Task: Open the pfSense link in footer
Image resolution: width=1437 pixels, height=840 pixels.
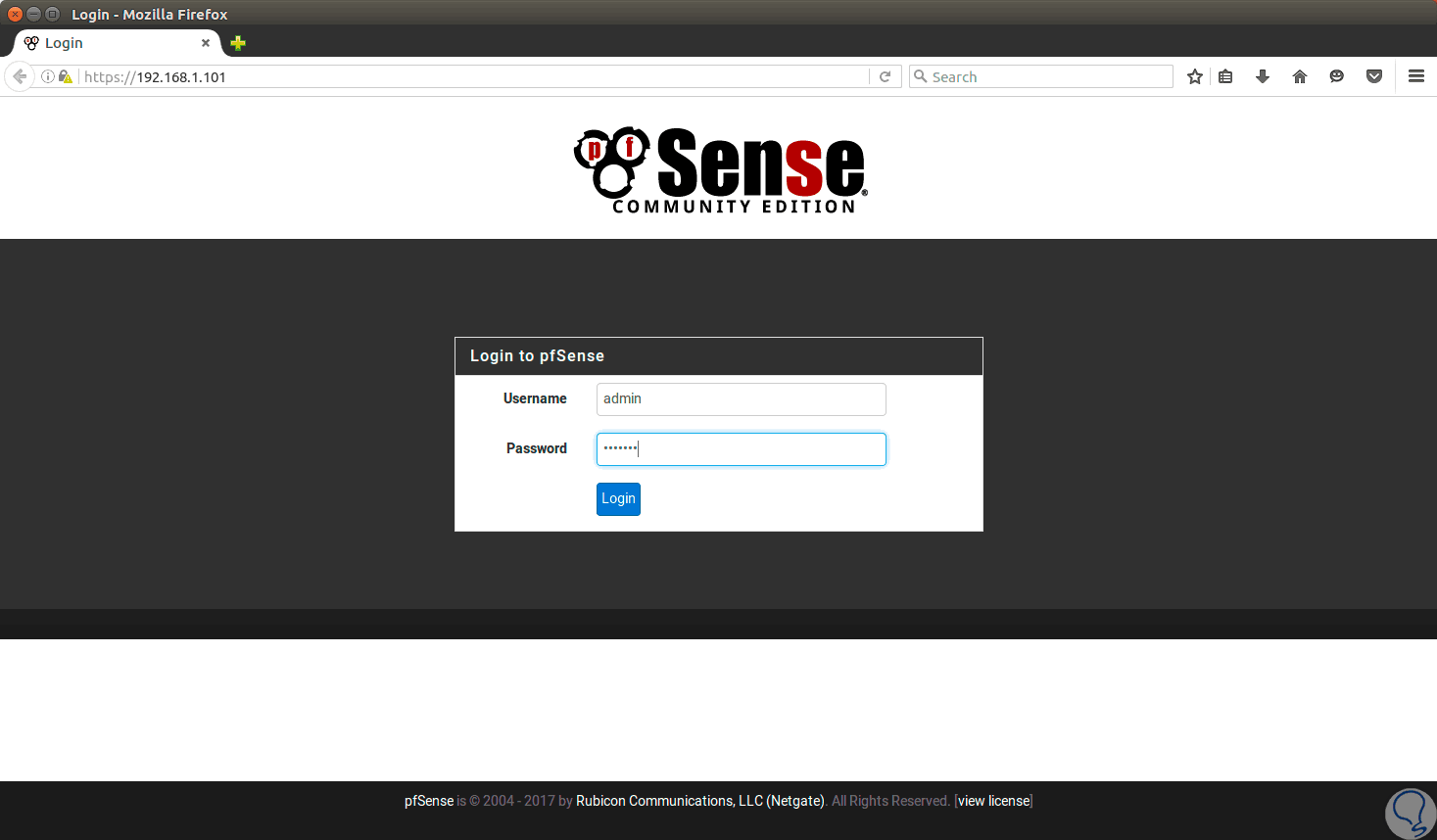Action: 429,801
